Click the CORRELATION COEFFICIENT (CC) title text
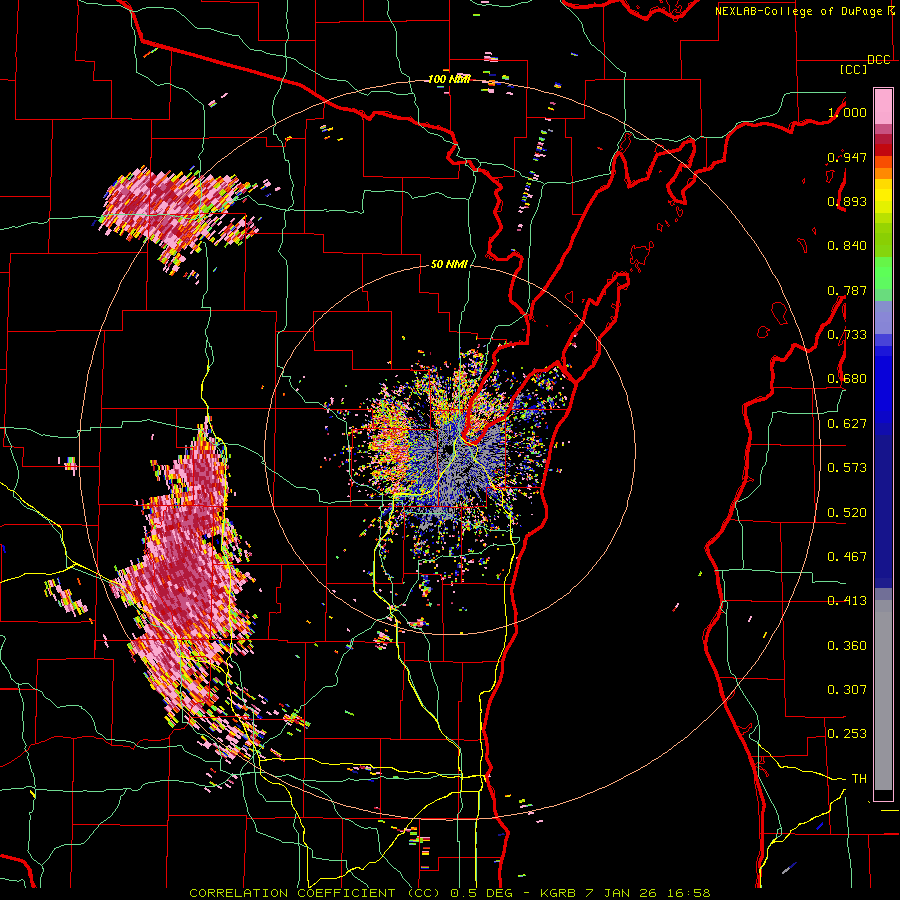900x900 pixels. (x=315, y=893)
